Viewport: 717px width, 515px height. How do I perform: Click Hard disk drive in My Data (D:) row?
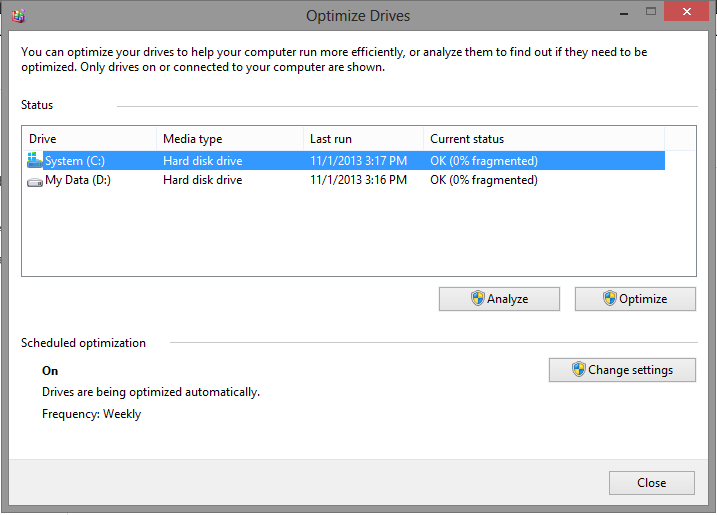[x=203, y=180]
